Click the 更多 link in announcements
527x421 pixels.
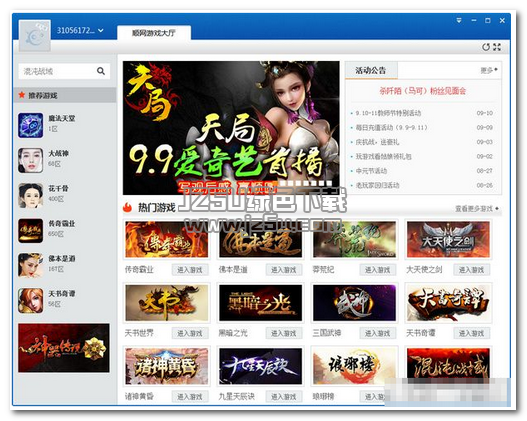pyautogui.click(x=489, y=70)
